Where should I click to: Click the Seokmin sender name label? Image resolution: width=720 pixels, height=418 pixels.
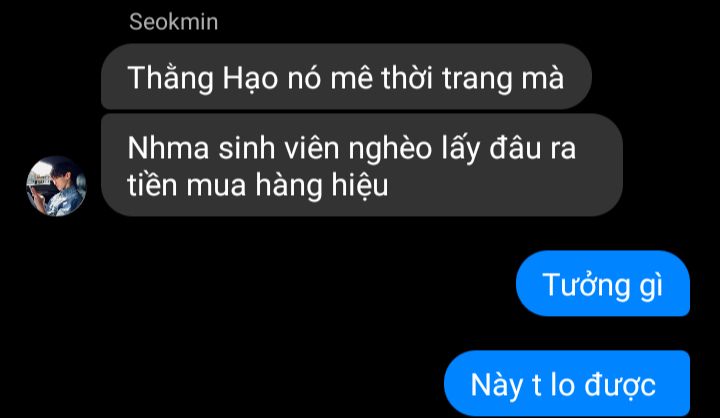tap(174, 22)
